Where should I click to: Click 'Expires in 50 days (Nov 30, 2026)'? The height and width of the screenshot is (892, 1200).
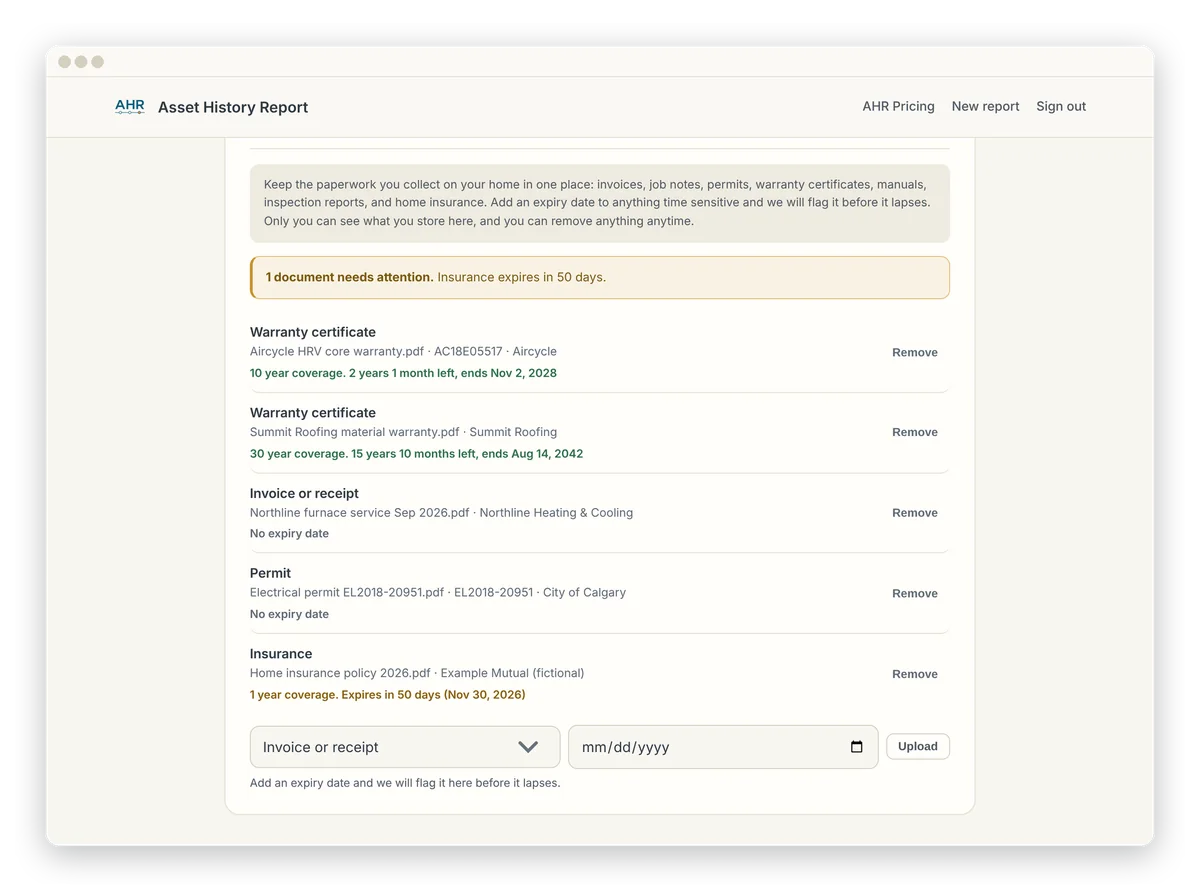click(x=433, y=694)
